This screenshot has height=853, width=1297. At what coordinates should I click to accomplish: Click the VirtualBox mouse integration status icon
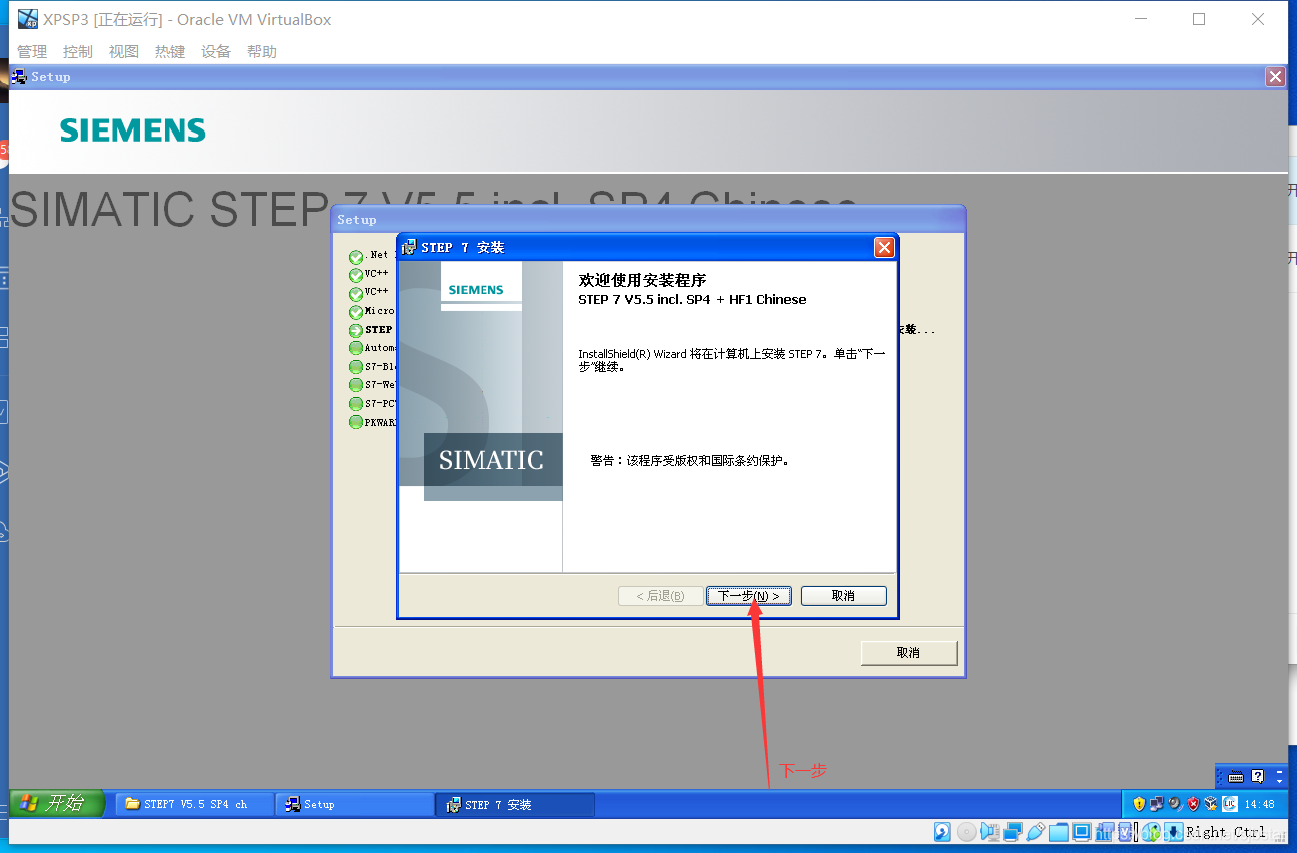point(1151,831)
